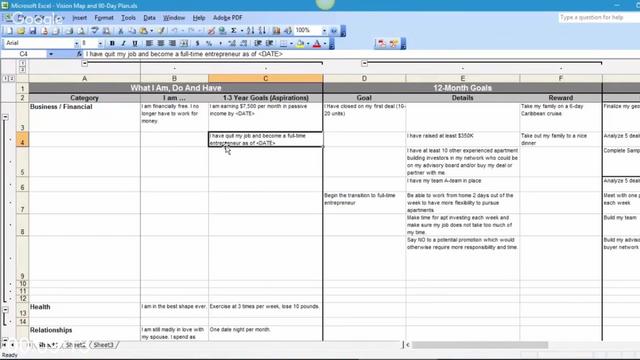Open the Fill Color dropdown arrow
This screenshot has height=360, width=640.
pyautogui.click(x=308, y=43)
